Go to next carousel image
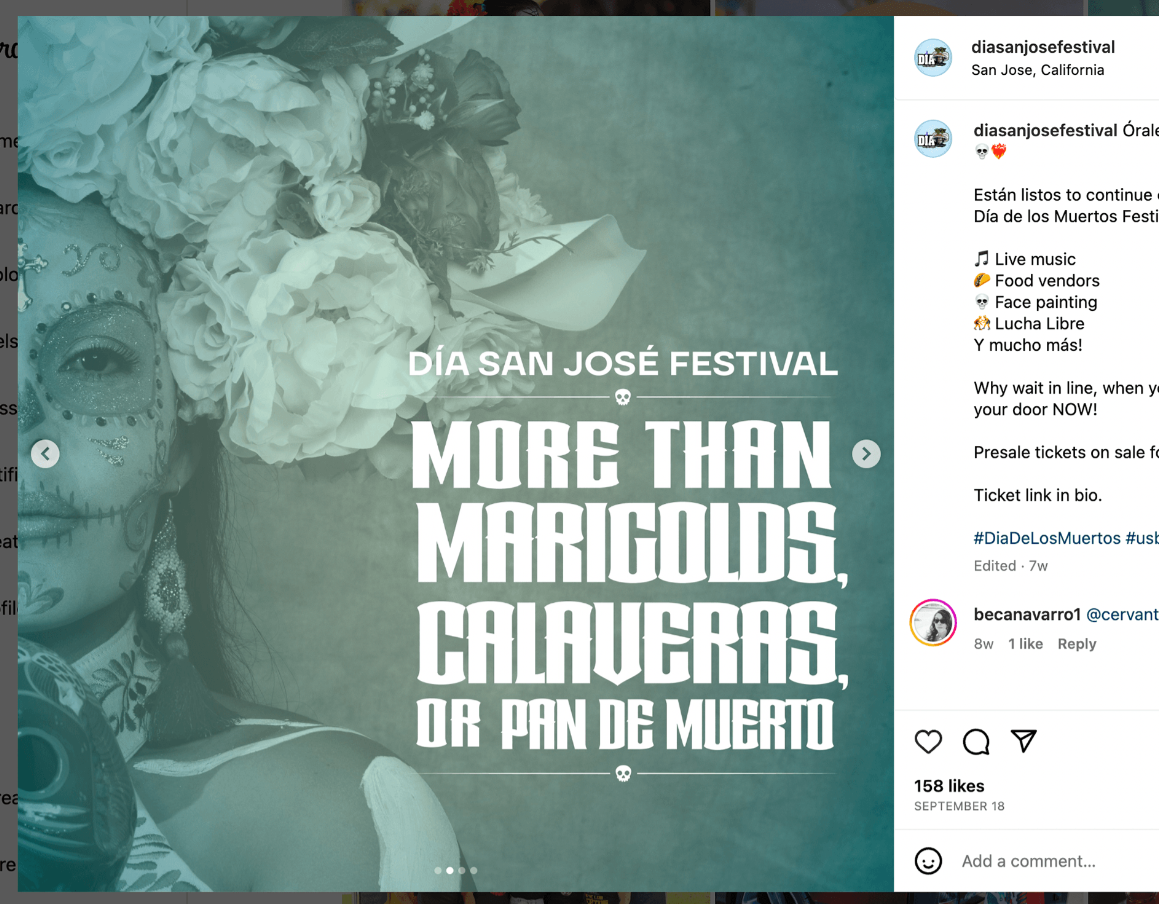 pos(866,453)
